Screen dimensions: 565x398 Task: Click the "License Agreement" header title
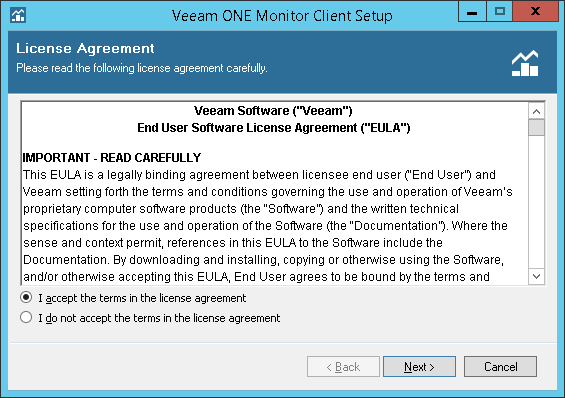tap(85, 48)
